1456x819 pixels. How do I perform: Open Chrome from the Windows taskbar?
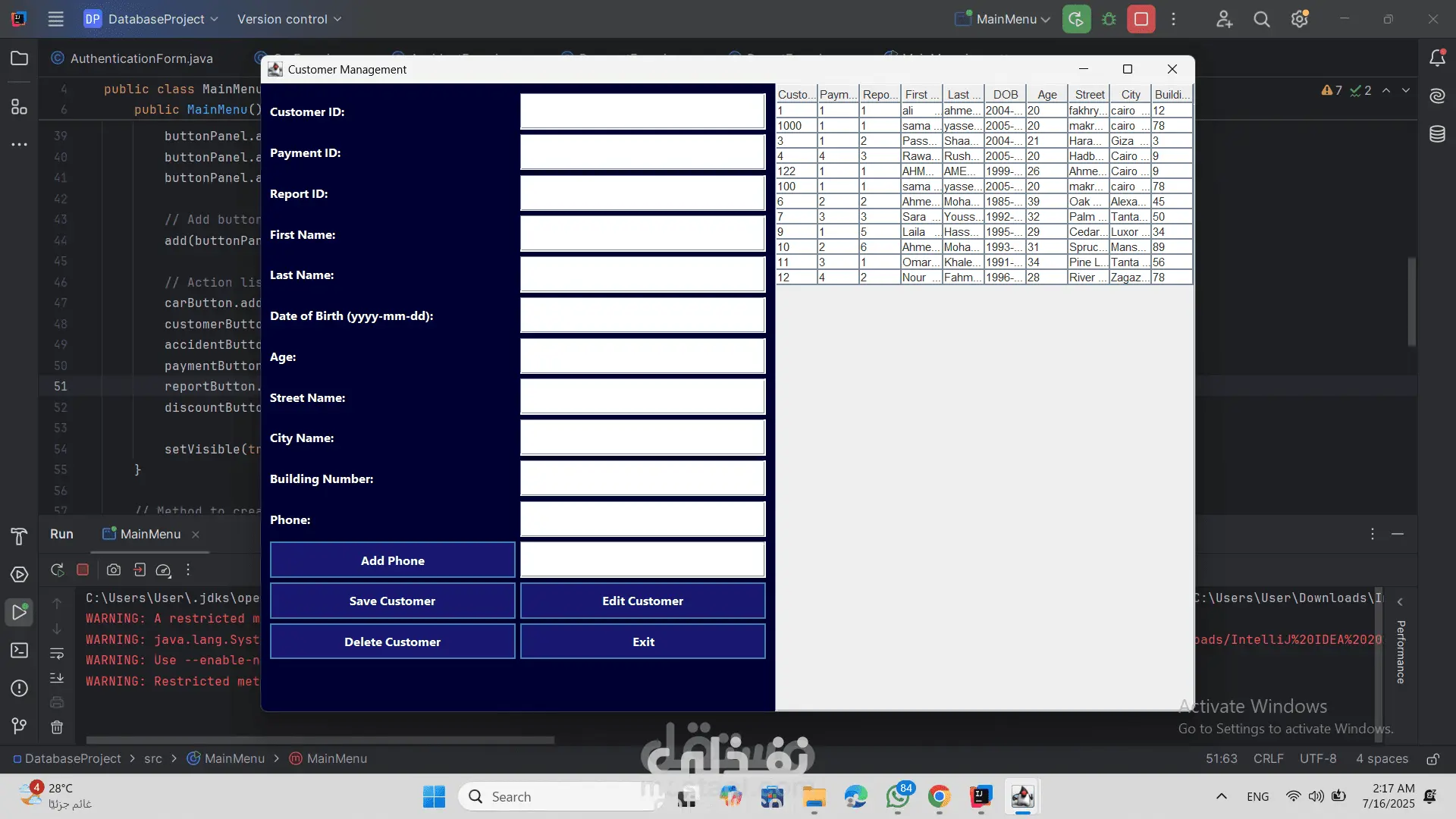coord(939,796)
